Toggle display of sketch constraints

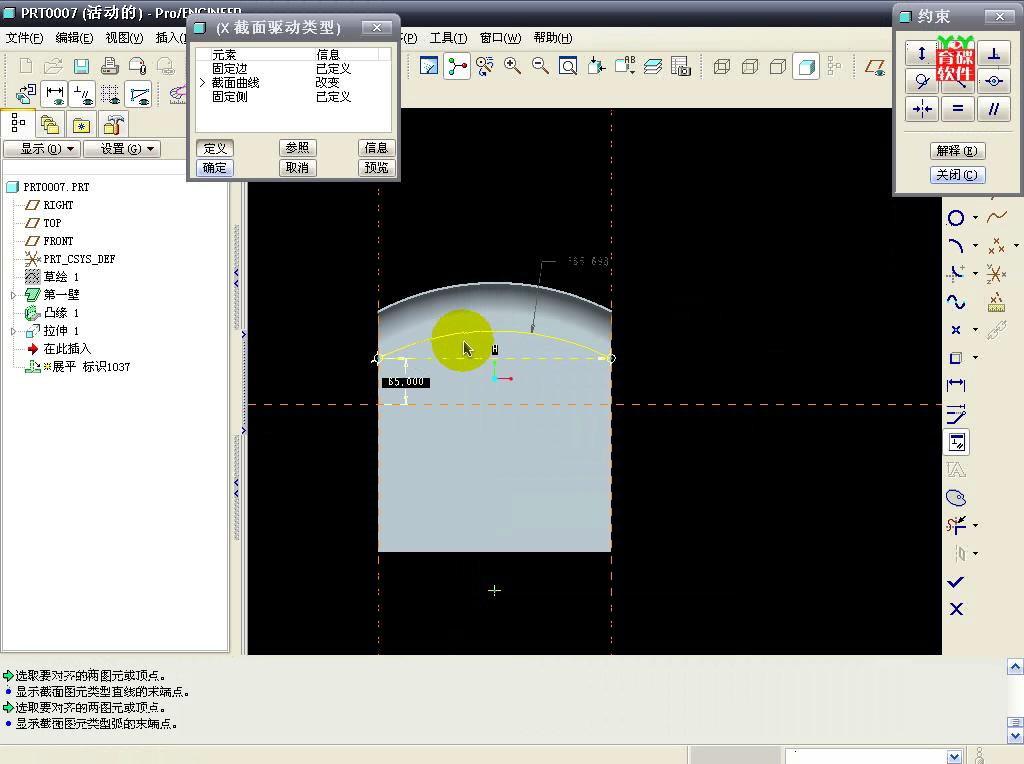(x=83, y=95)
